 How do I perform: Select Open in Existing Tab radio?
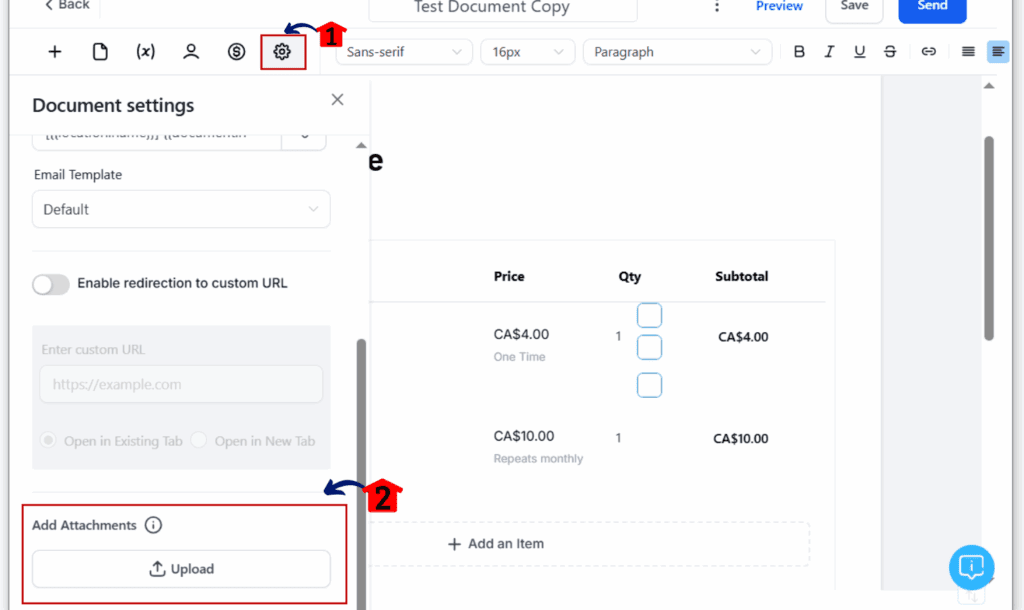point(48,440)
